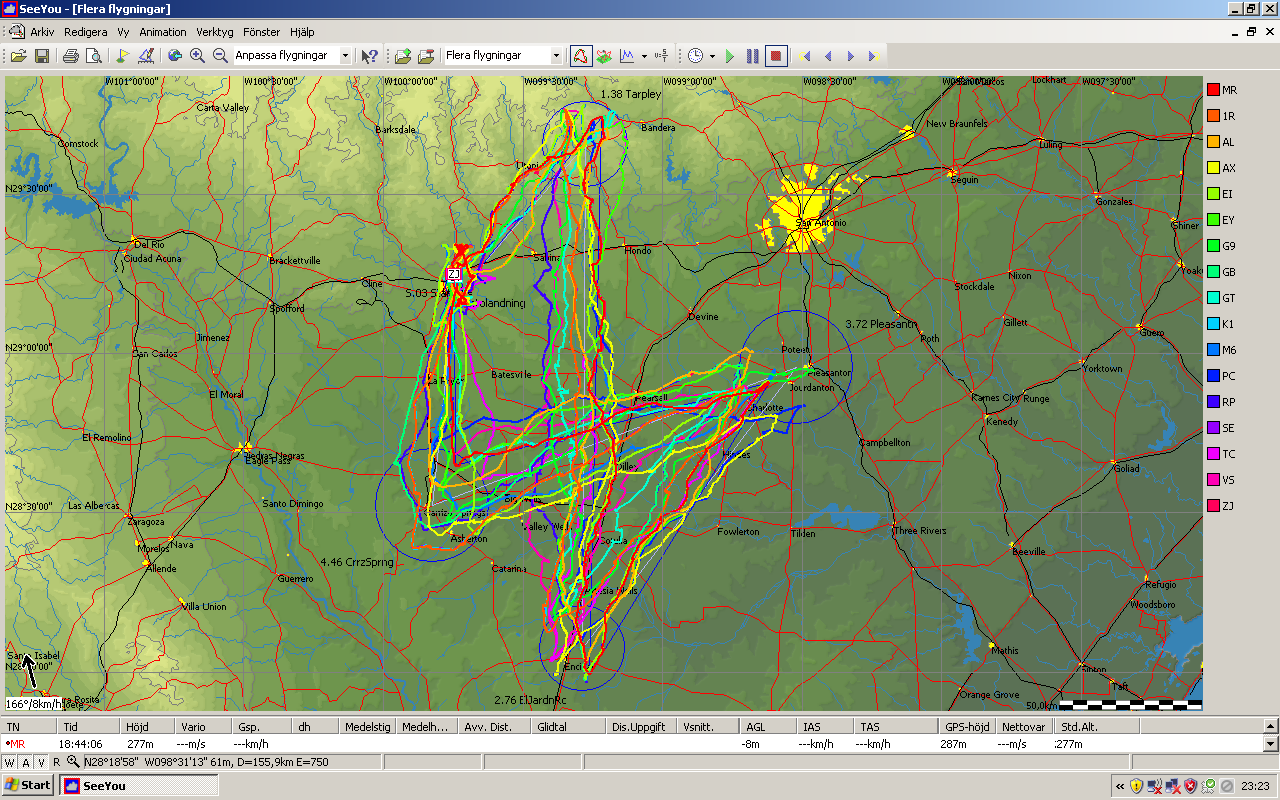
Task: Click the A status bar toggle
Action: (x=25, y=762)
